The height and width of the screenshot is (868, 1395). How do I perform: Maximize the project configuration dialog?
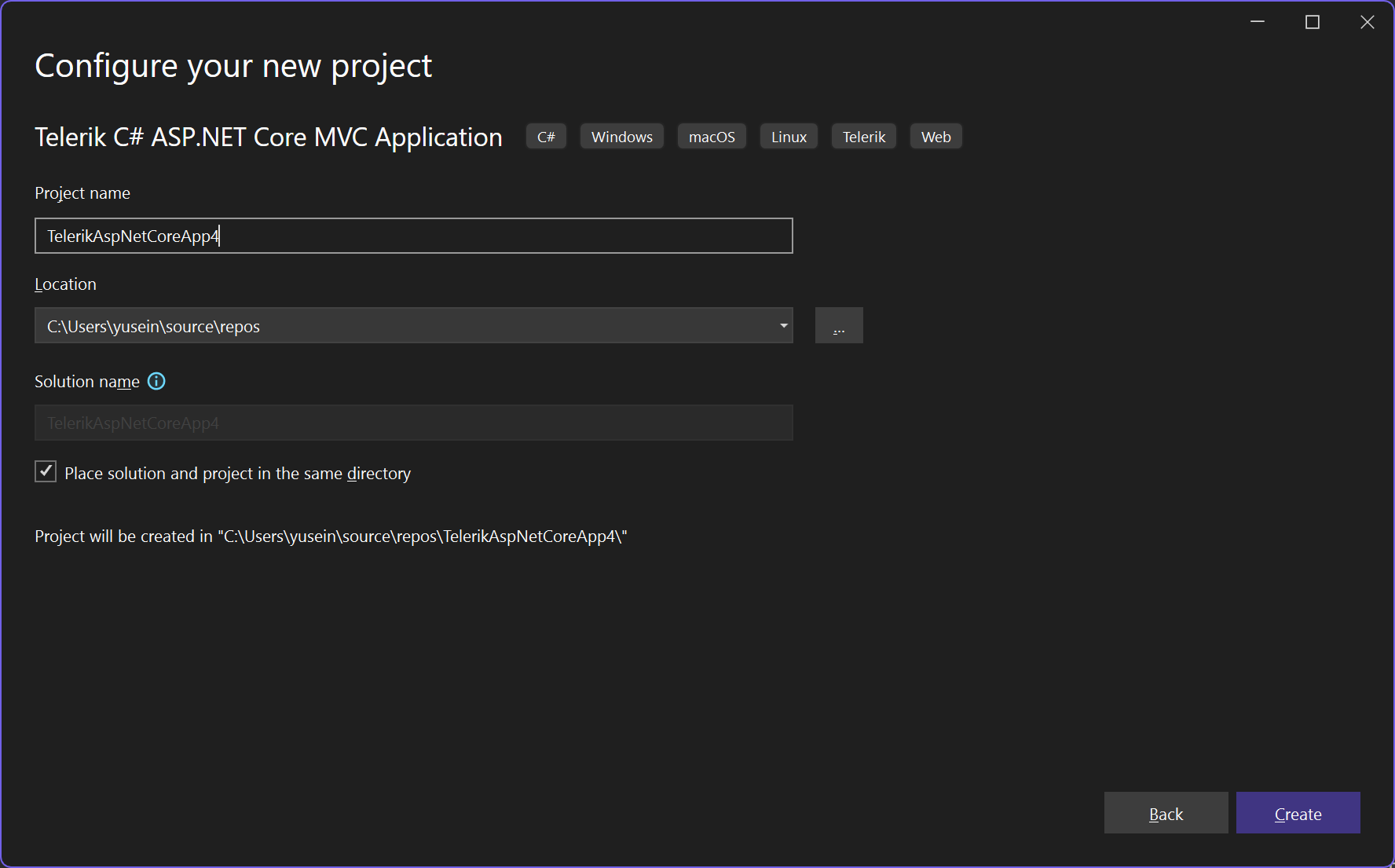1313,22
